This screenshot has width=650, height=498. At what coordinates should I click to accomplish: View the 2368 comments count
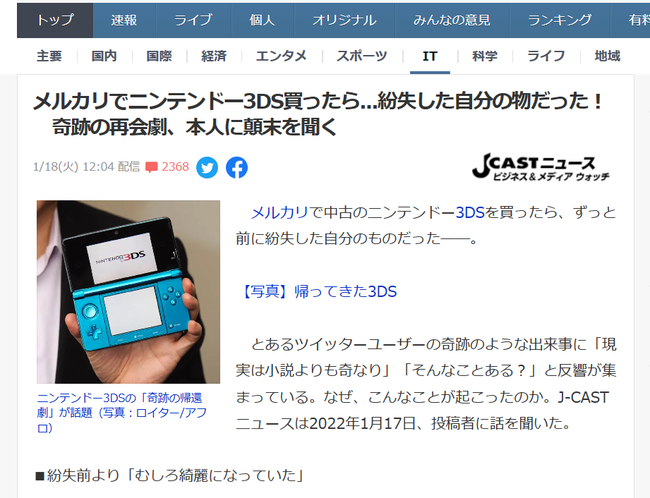(x=175, y=167)
